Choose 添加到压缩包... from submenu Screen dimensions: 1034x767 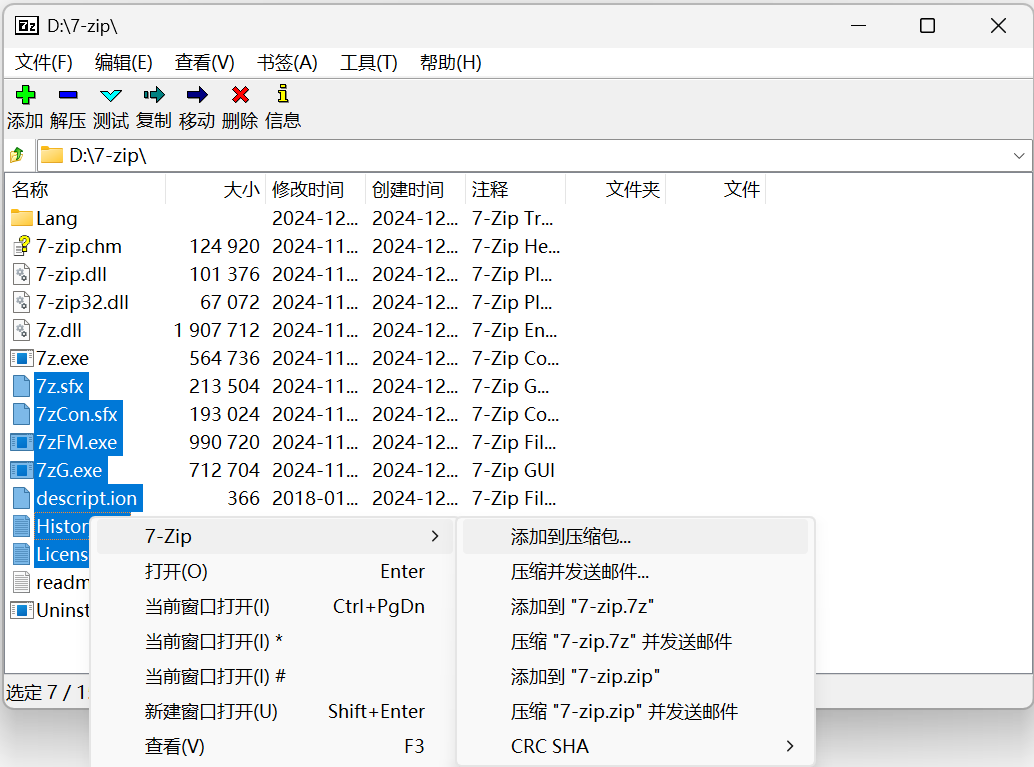tap(635, 536)
